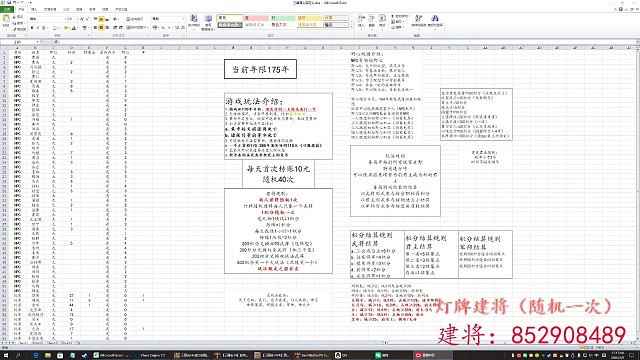Click the Format Painter brush
640x360 pixels.
click(18, 29)
